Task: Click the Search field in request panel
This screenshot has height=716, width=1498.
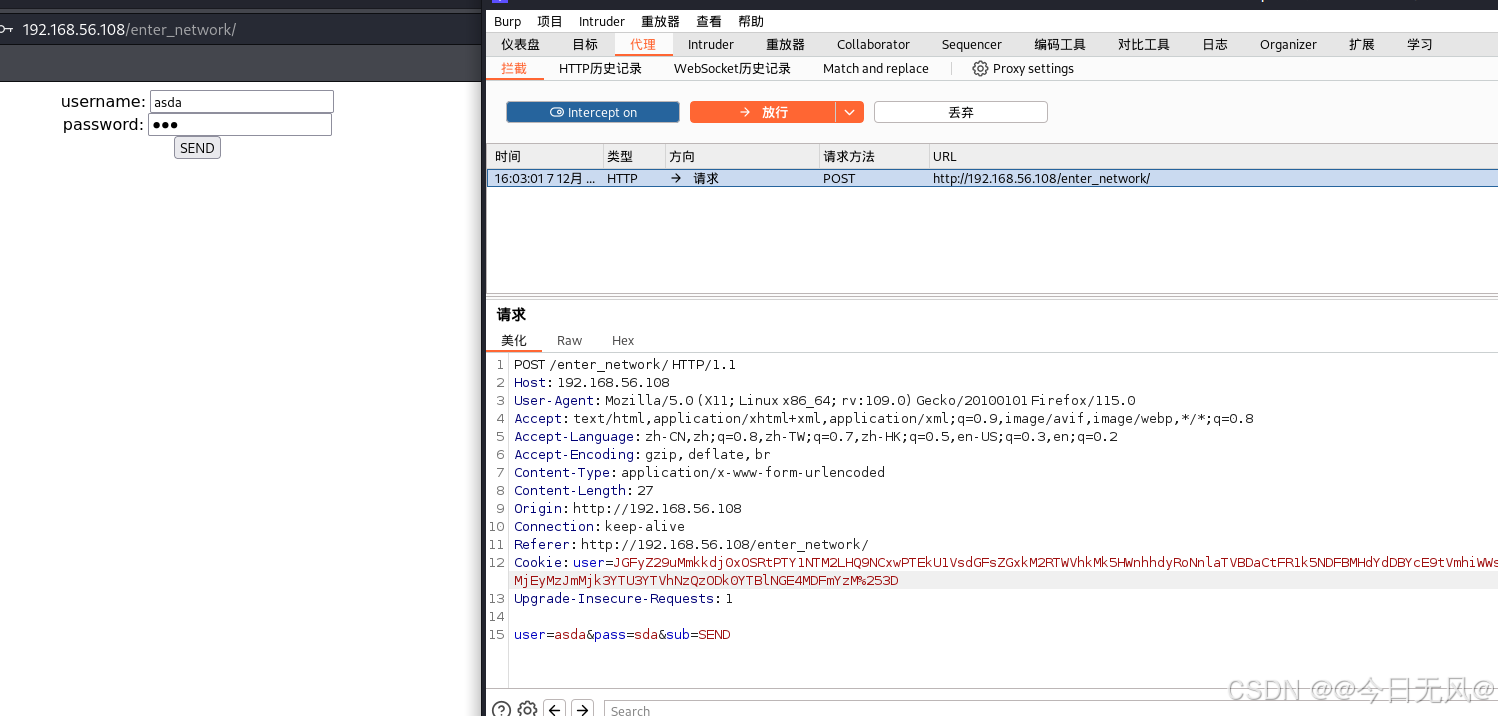Action: click(x=1050, y=710)
